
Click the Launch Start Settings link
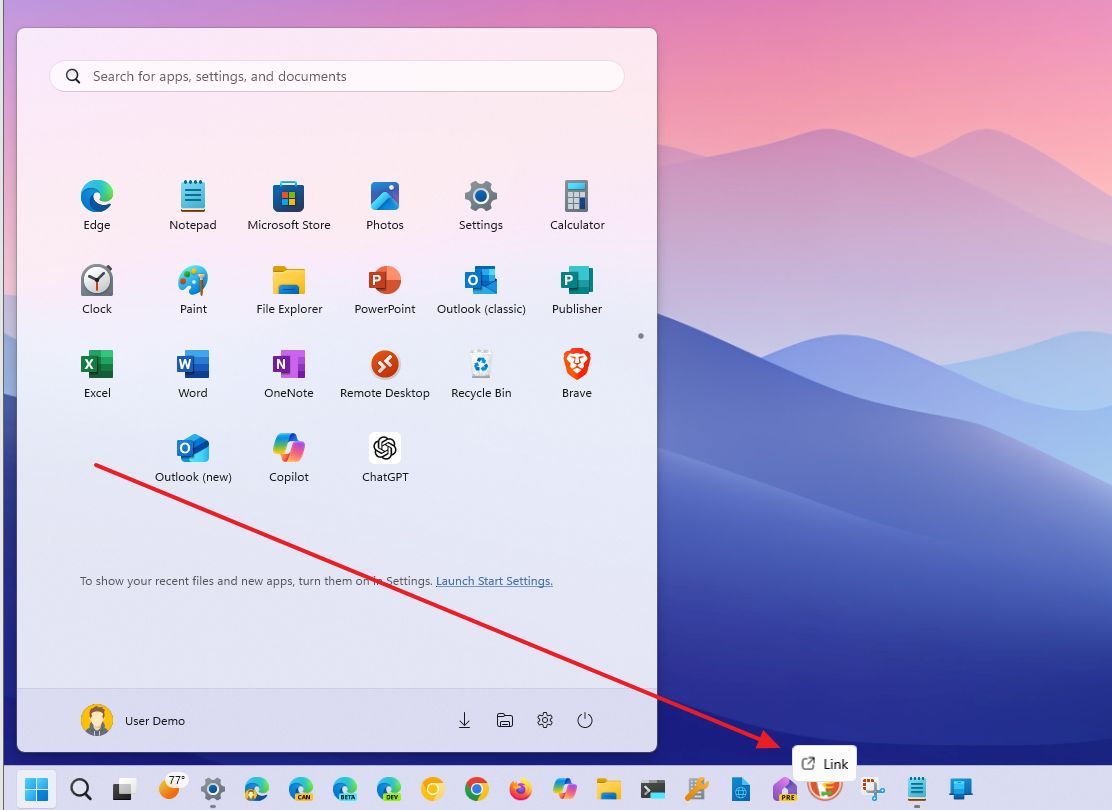click(493, 580)
